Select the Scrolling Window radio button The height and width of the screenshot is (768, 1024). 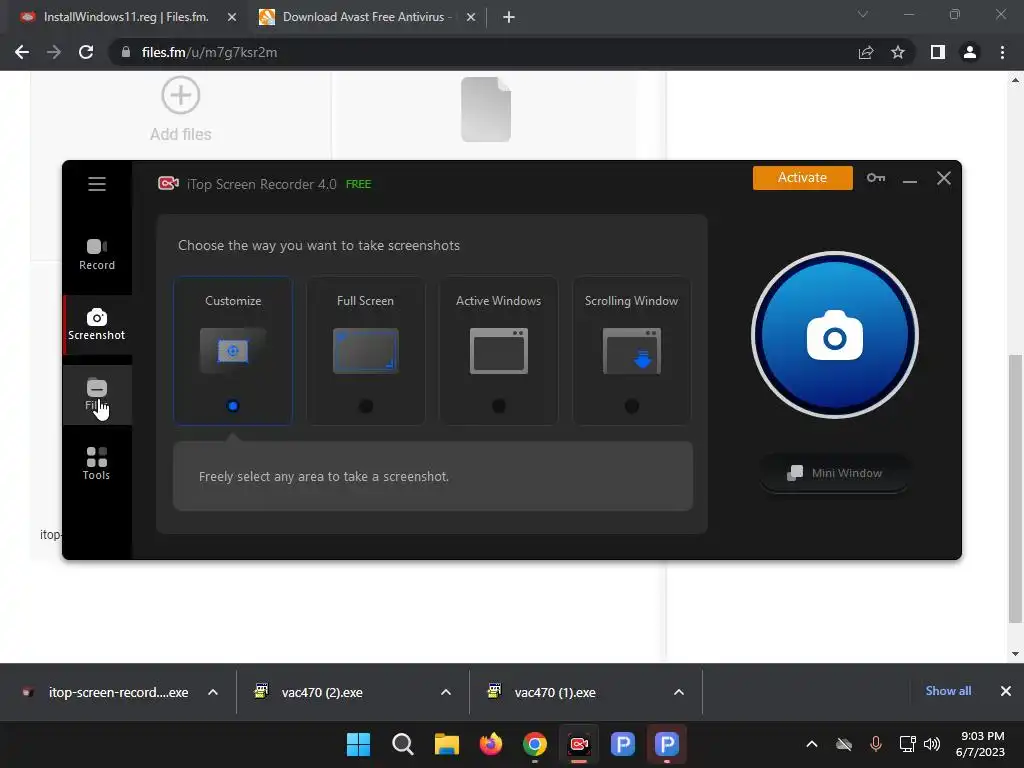pos(632,406)
